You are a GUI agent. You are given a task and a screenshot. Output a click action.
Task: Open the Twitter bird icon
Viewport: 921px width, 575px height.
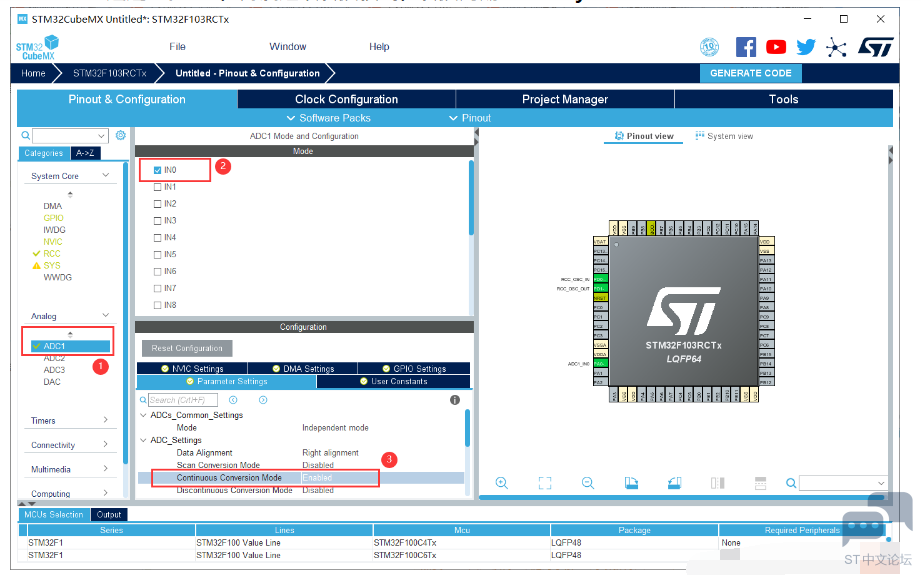[806, 47]
